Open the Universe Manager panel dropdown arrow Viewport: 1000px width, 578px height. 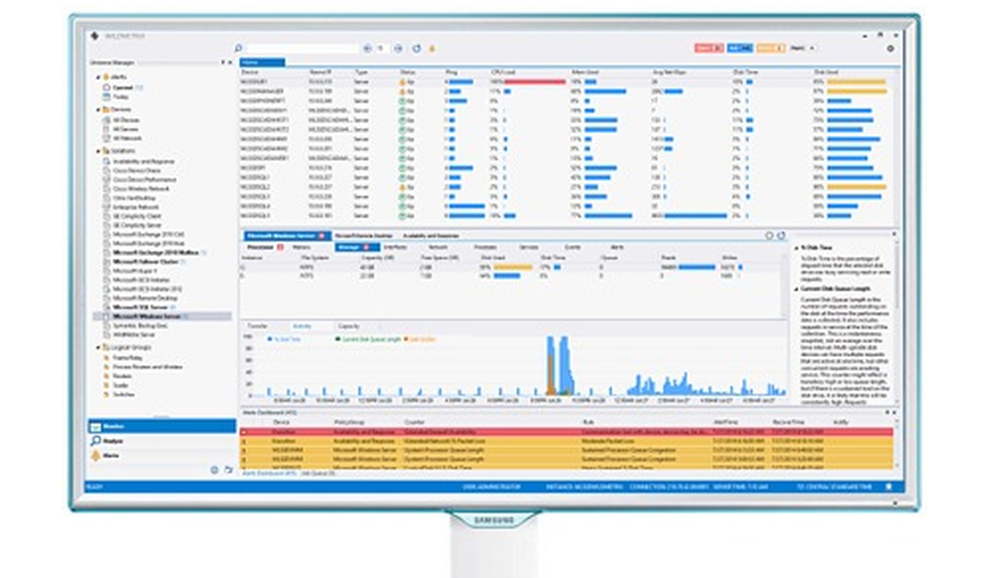click(x=223, y=63)
